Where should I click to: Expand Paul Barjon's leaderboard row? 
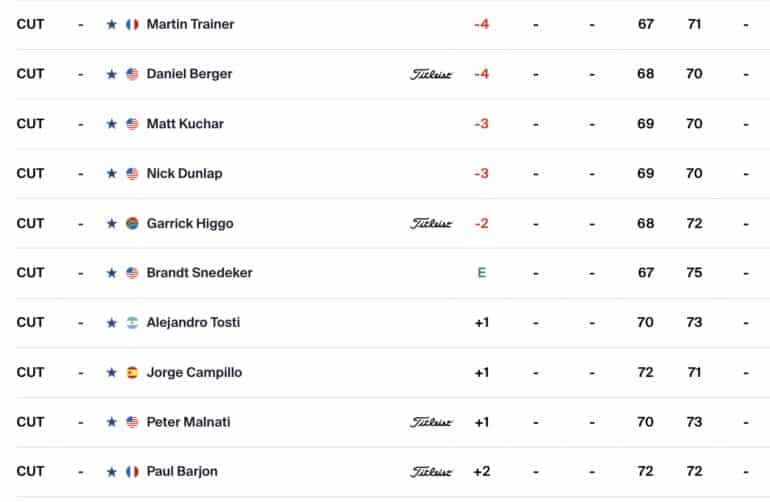pyautogui.click(x=393, y=472)
